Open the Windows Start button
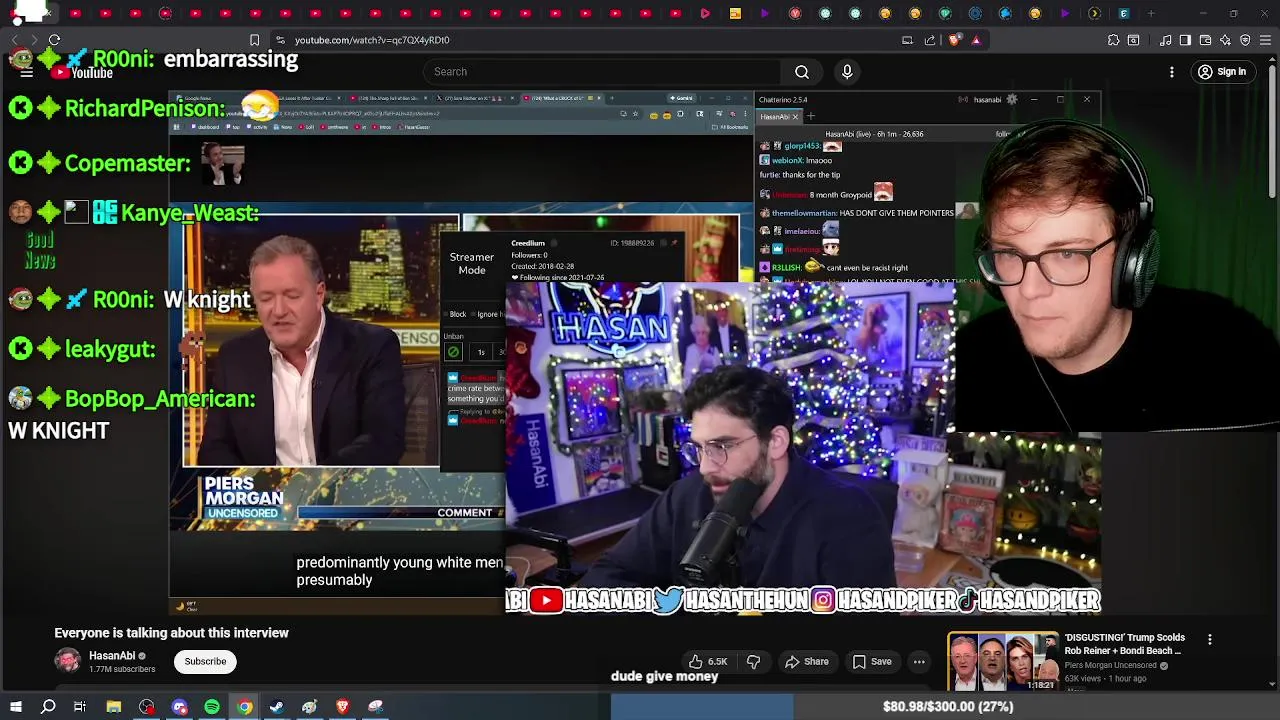 coord(16,707)
